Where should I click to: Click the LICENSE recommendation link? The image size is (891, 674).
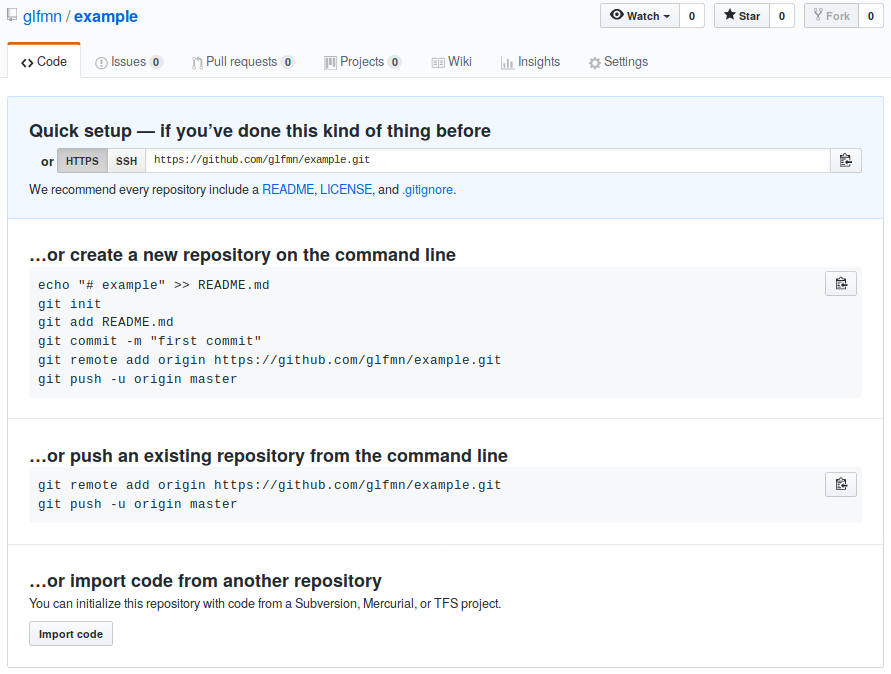tap(346, 189)
